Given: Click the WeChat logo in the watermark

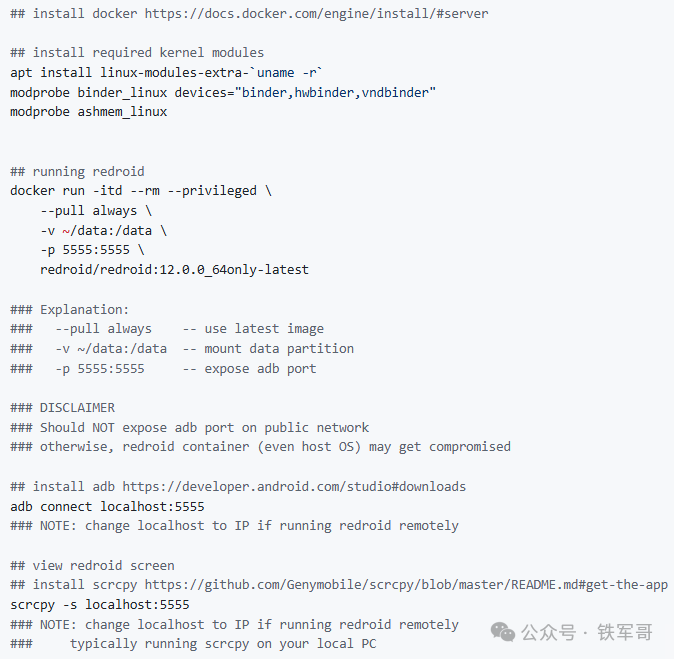Looking at the screenshot, I should click(507, 632).
